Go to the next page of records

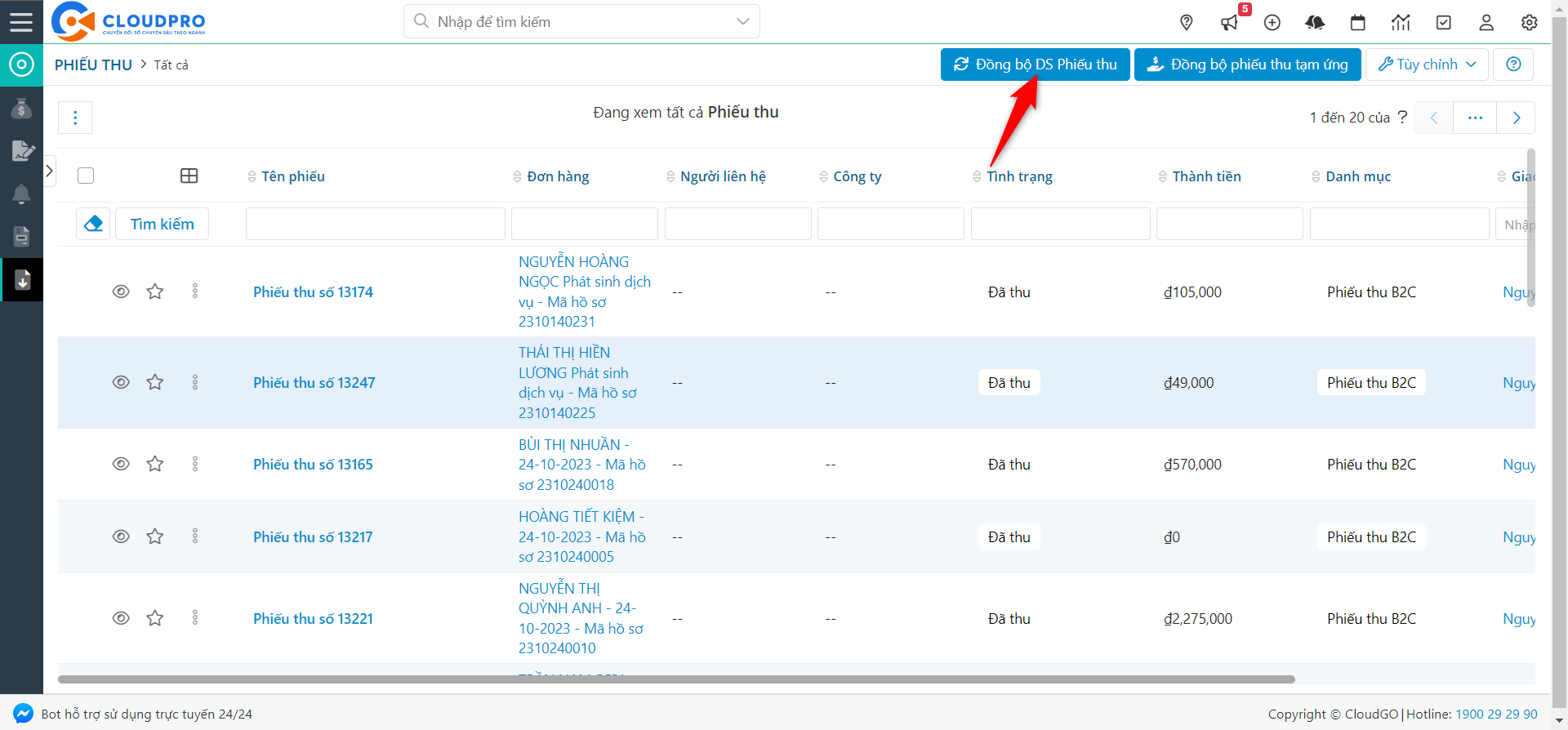point(1516,118)
